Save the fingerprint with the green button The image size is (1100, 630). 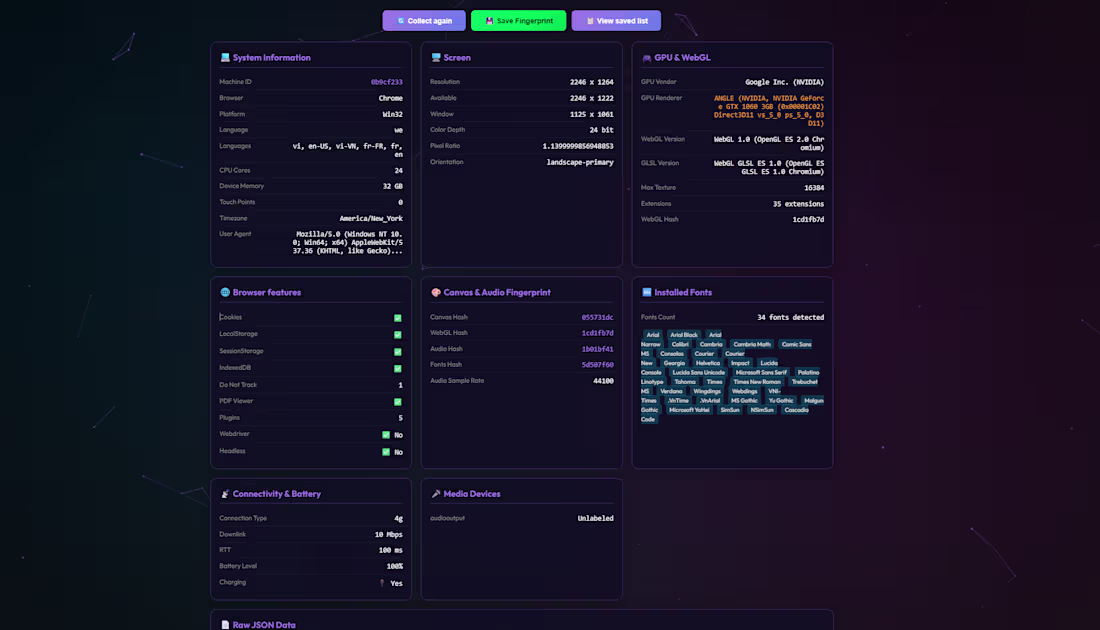[518, 20]
